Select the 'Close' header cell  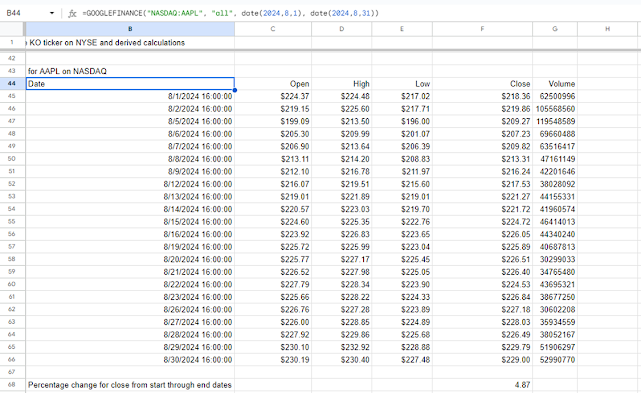tap(482, 84)
